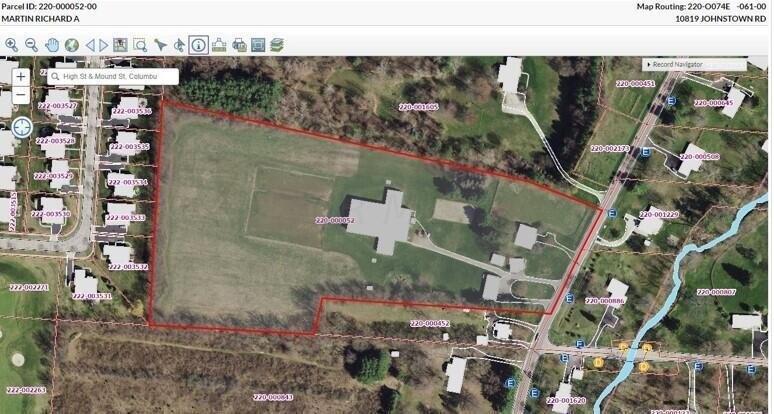
Task: Click the identify info tool
Action: click(x=198, y=45)
